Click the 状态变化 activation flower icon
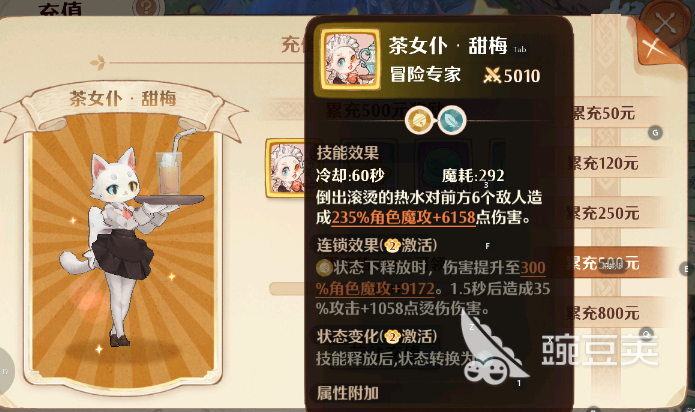Image resolution: width=695 pixels, height=412 pixels. [393, 337]
